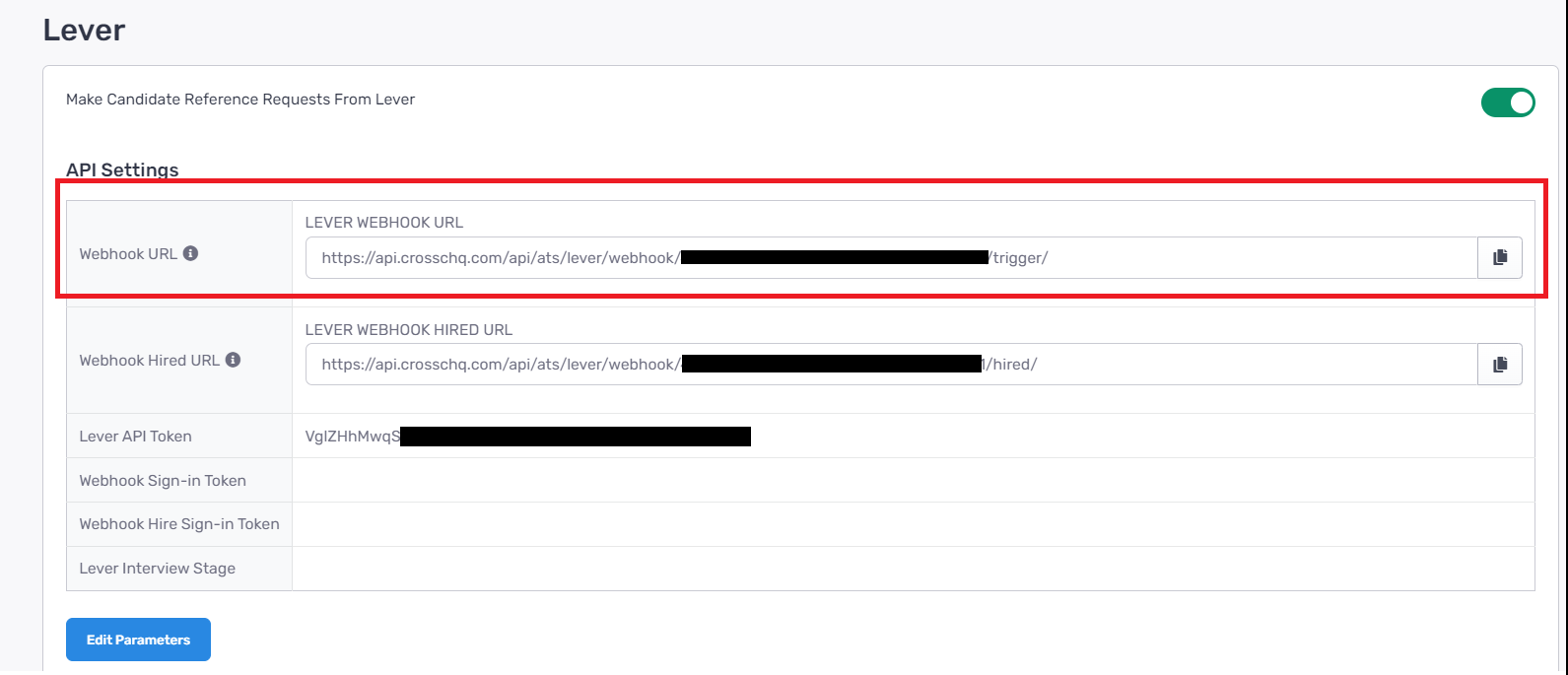Click the Lever Interview Stage label
The height and width of the screenshot is (675, 1568).
coord(158,569)
